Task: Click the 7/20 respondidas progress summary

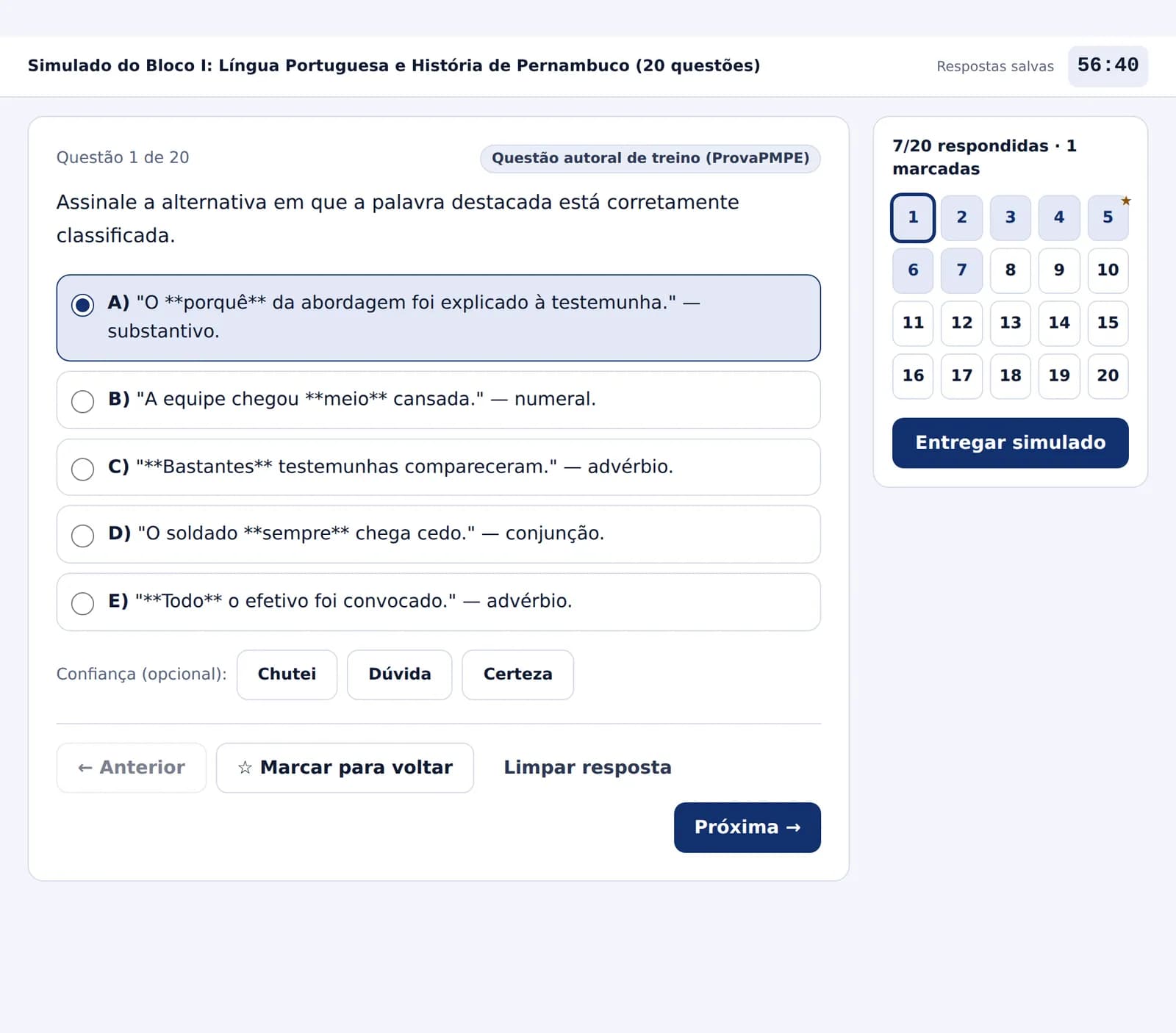Action: click(984, 157)
